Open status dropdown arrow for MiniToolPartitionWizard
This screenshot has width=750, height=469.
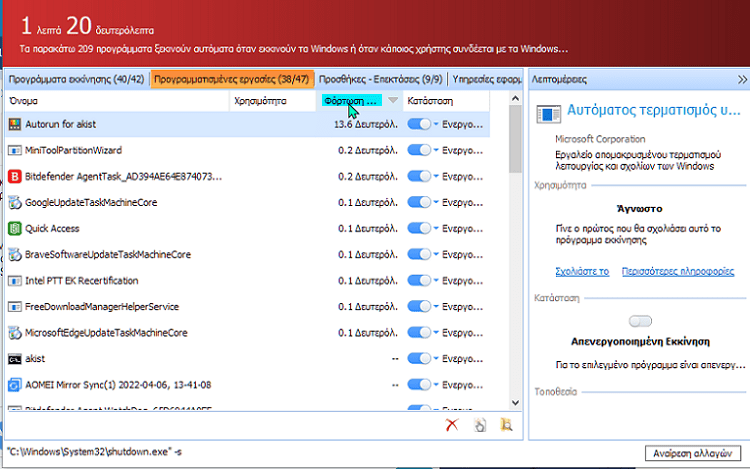(x=436, y=150)
